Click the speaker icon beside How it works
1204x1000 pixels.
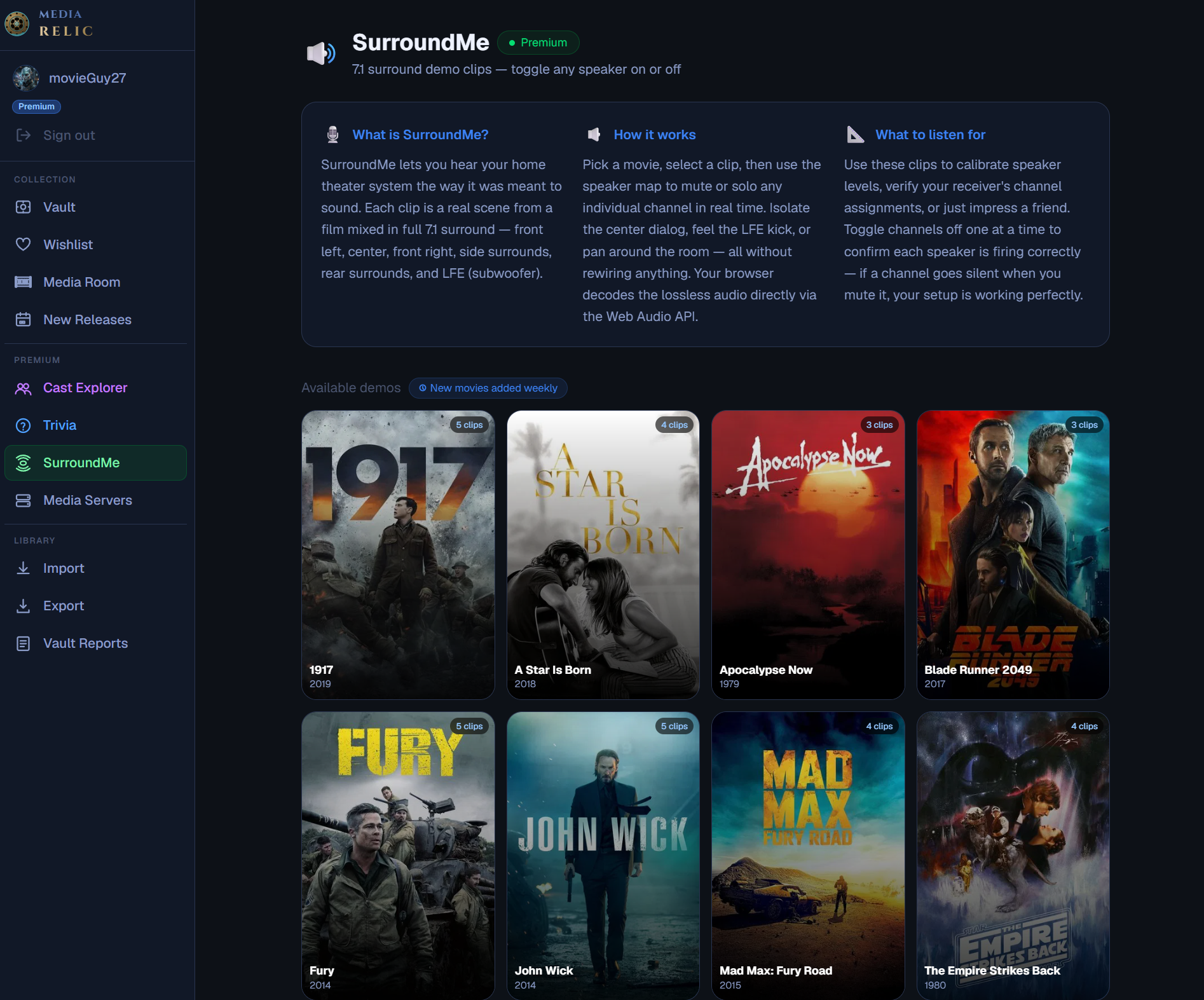[x=594, y=134]
